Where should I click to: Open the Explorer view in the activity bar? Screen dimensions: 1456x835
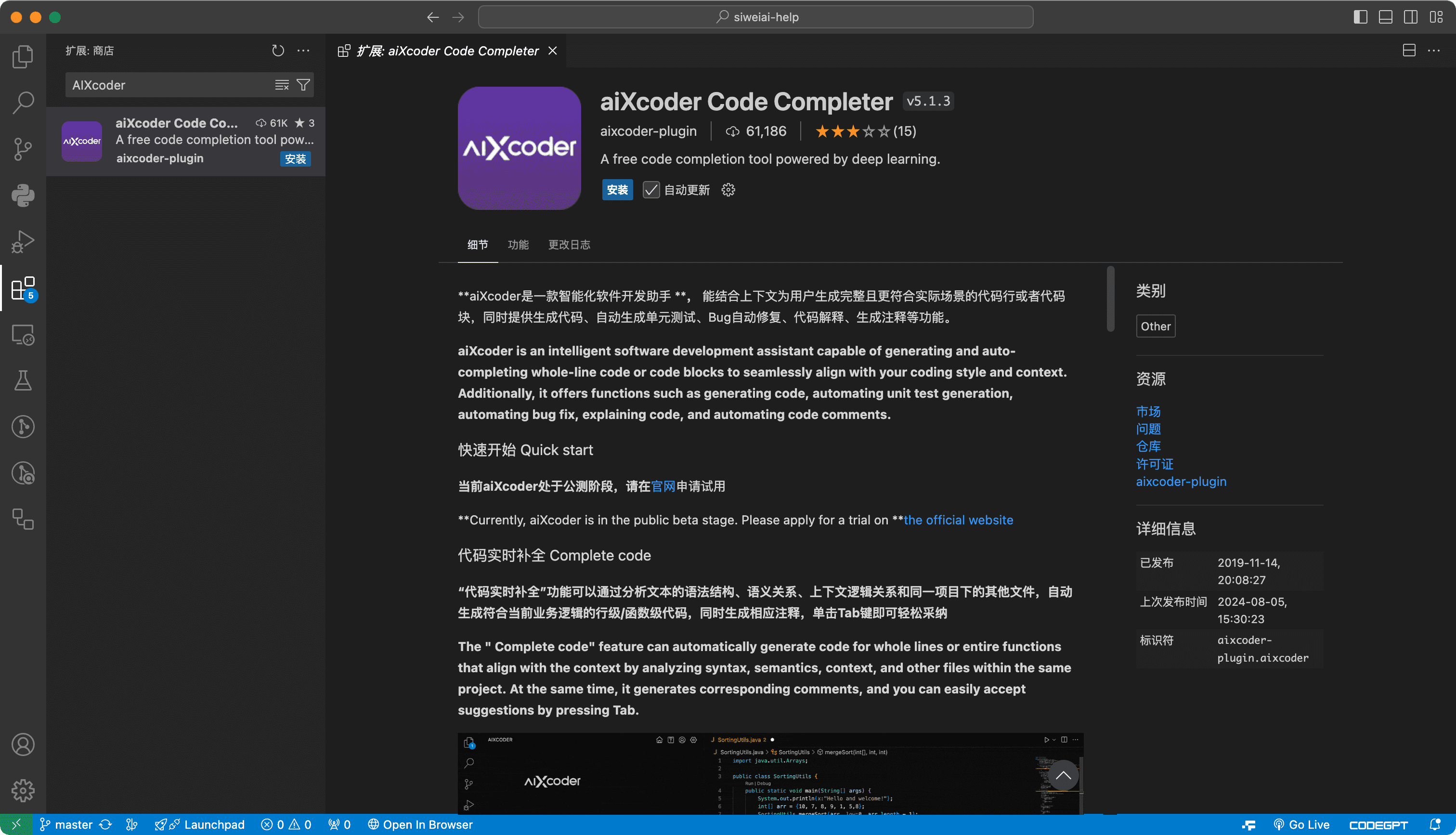tap(23, 56)
